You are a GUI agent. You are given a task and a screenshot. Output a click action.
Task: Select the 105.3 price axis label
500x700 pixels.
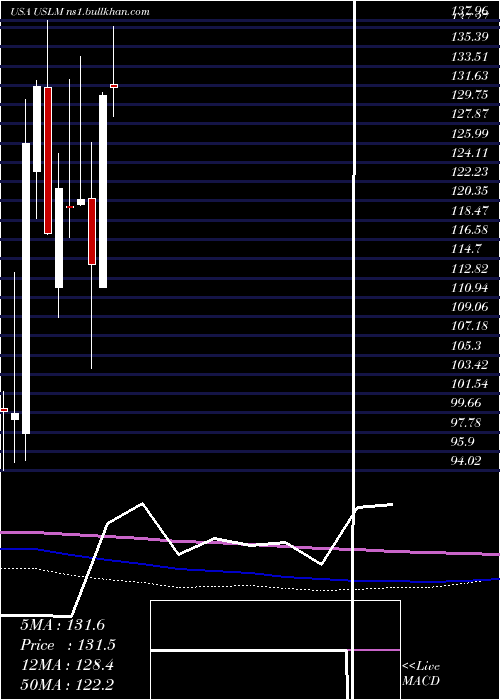tap(466, 345)
